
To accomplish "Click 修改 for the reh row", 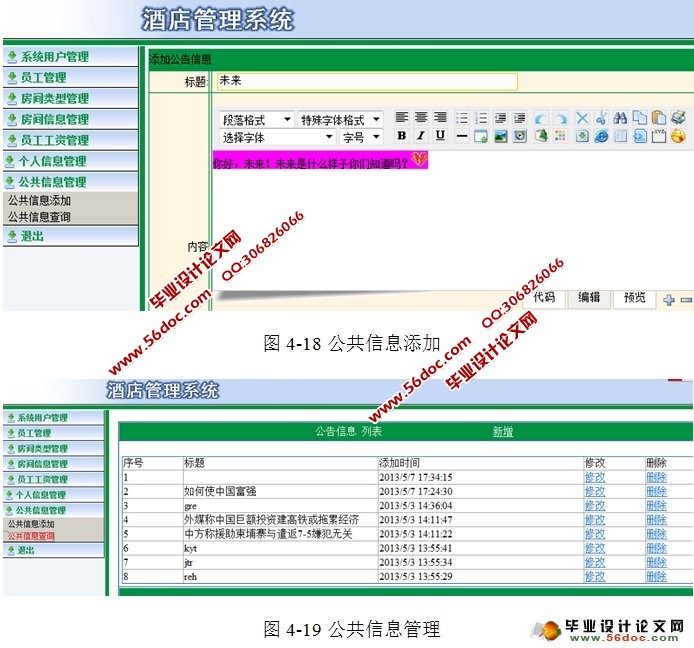I will click(x=595, y=576).
